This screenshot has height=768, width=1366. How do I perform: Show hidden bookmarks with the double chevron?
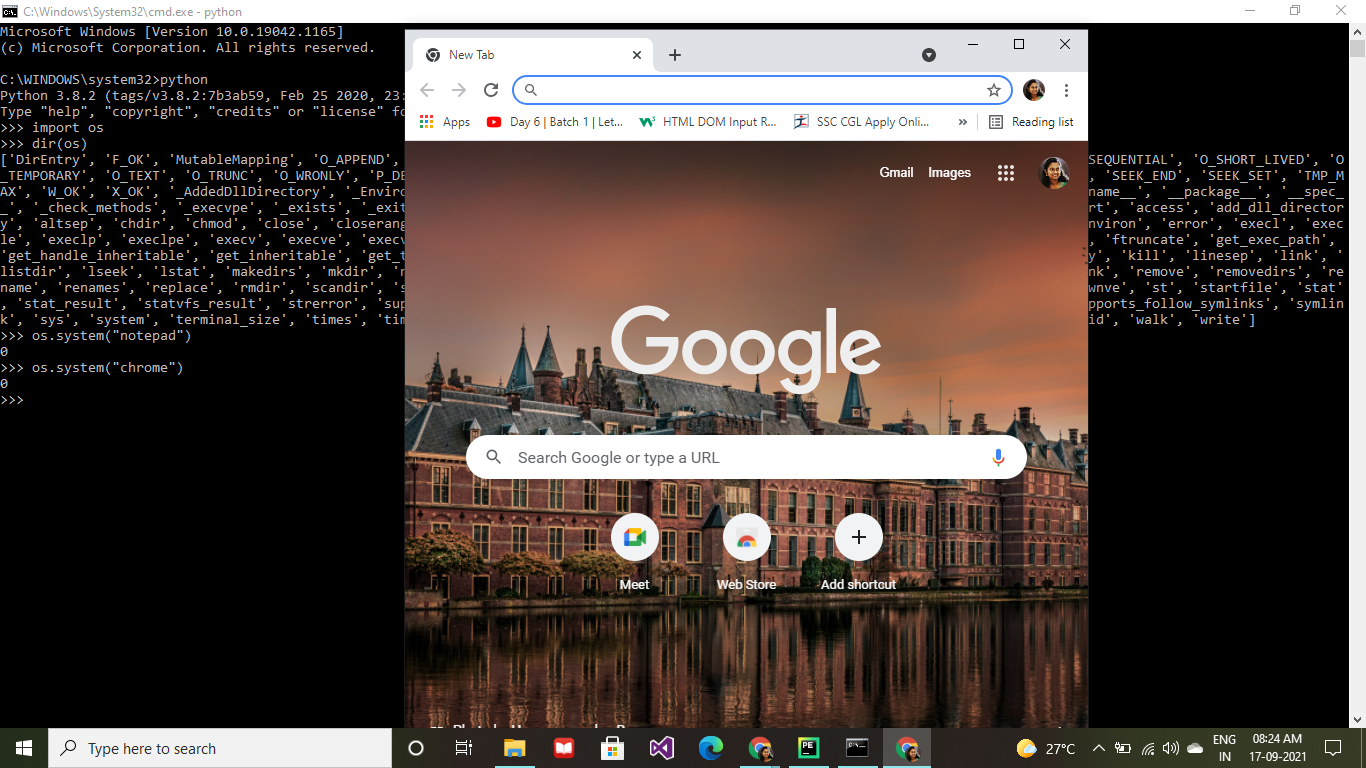coord(963,121)
